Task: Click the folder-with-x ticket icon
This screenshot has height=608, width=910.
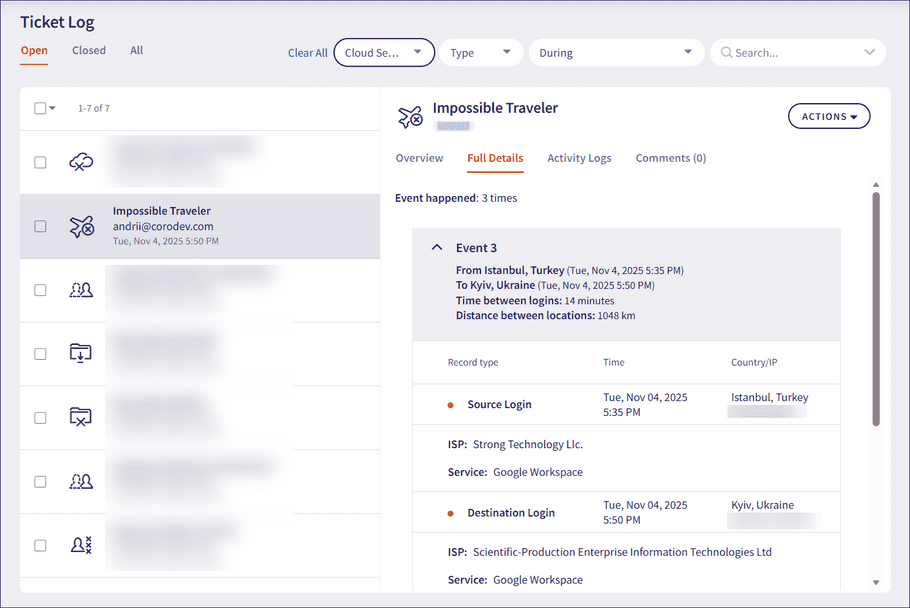Action: coord(81,418)
